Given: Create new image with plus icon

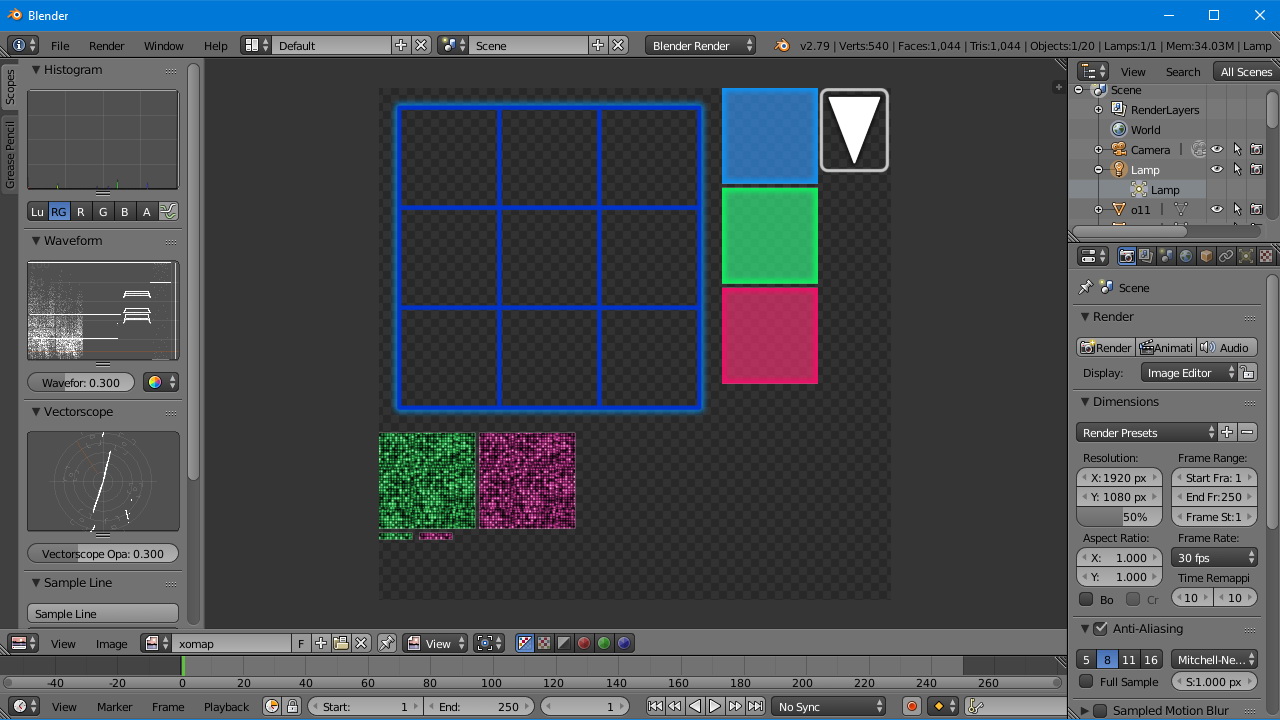Looking at the screenshot, I should pyautogui.click(x=321, y=643).
